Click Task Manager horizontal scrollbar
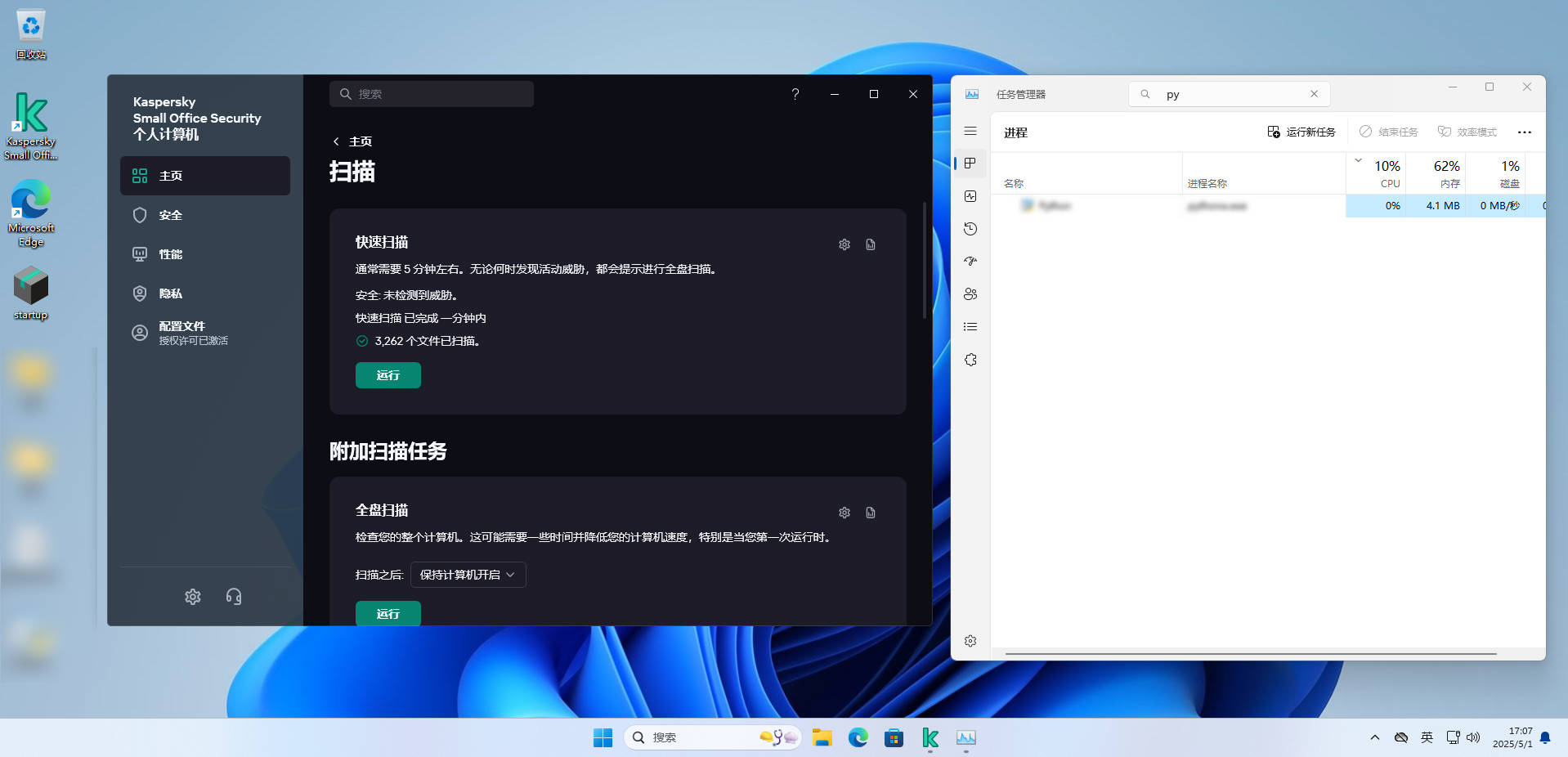 tap(1251, 654)
